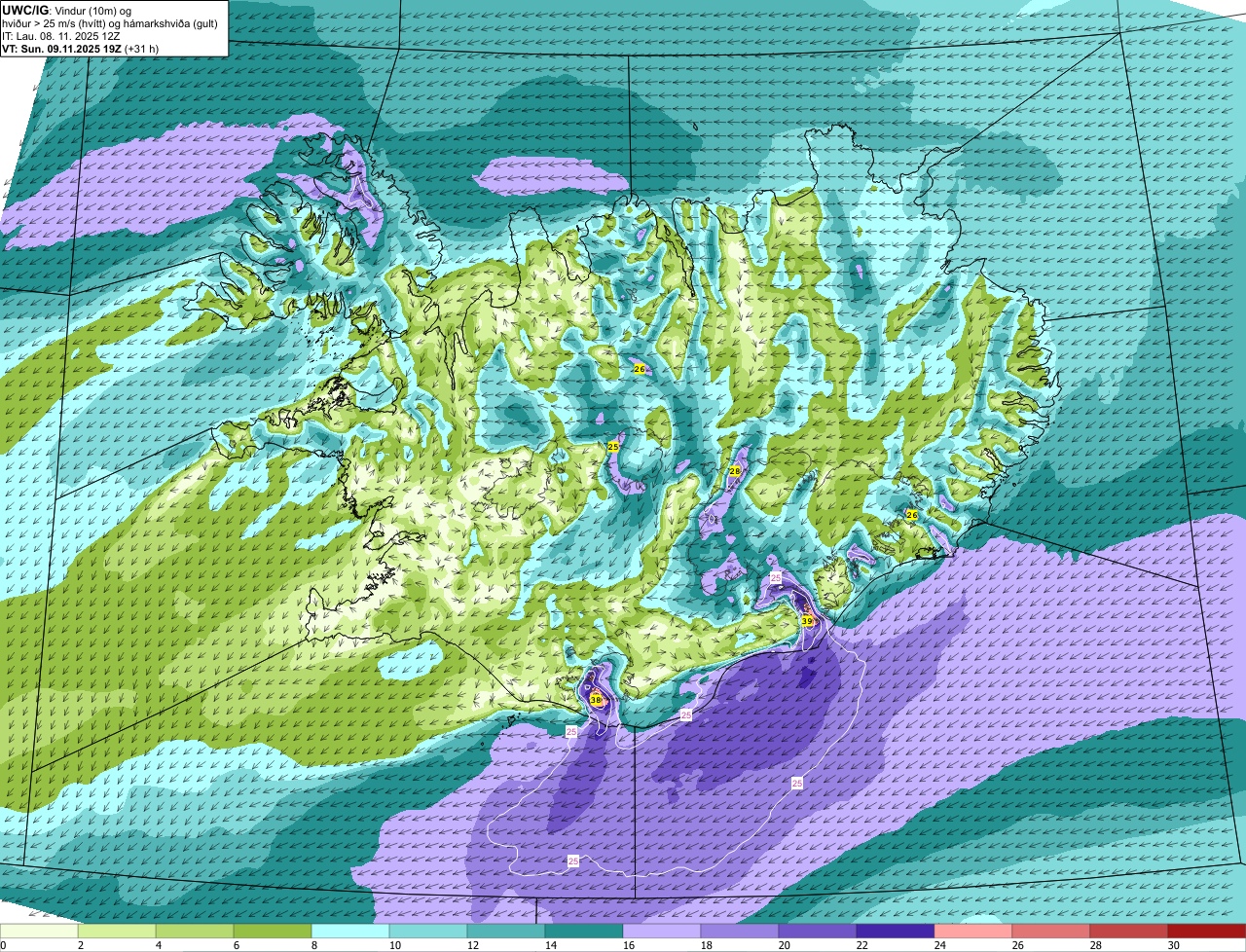
Task: Select the 4–6 m/s light green swatch
Action: 195,932
